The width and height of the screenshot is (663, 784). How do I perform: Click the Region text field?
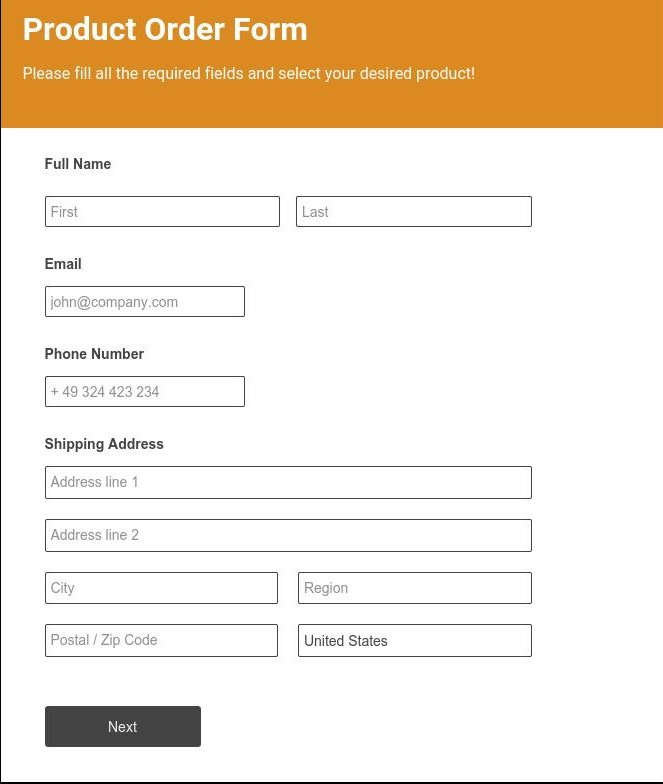414,588
